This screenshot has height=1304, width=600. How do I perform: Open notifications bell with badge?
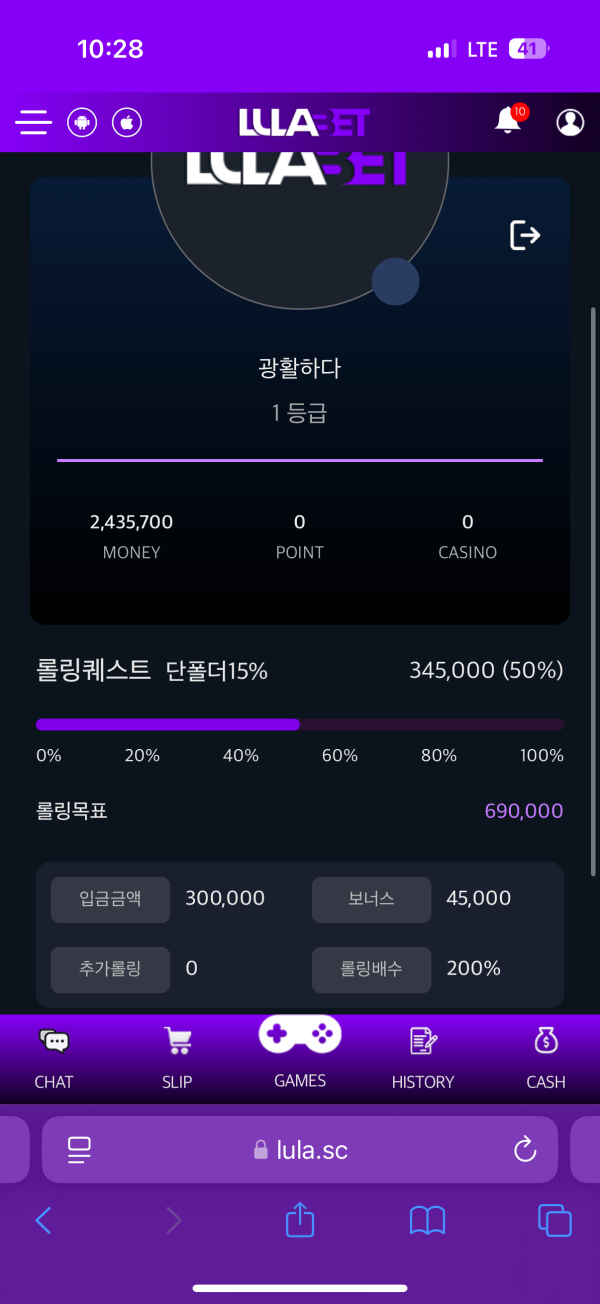click(x=510, y=120)
